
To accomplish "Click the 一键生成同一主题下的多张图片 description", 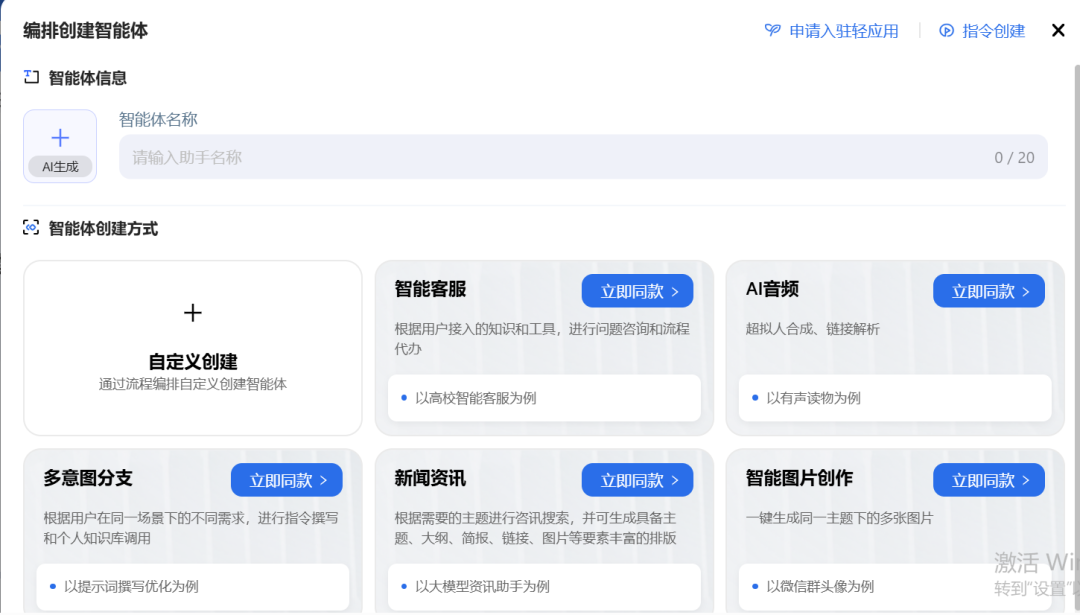I will click(839, 518).
